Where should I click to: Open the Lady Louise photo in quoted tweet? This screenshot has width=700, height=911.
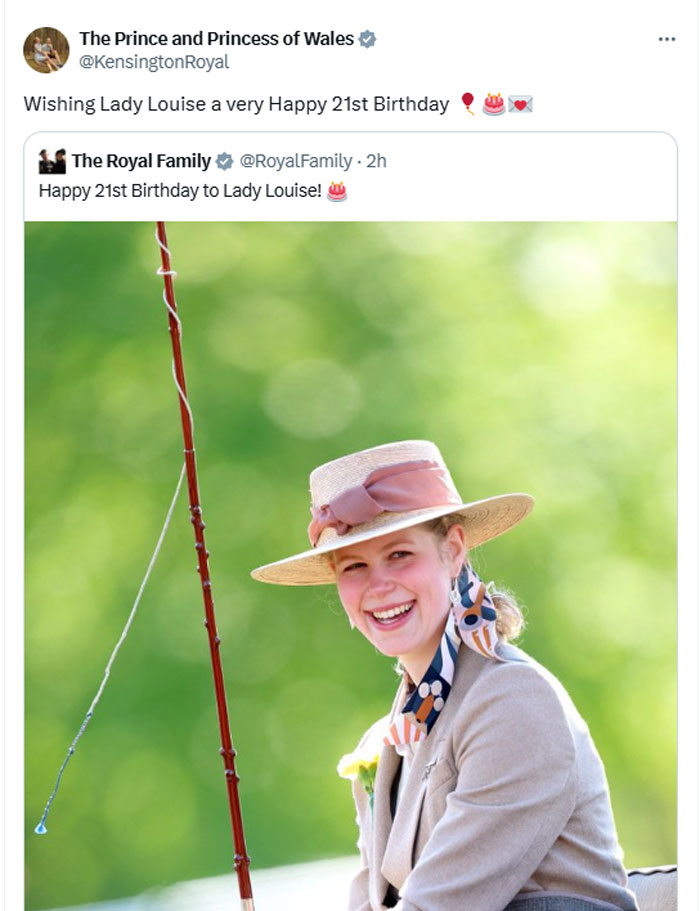(350, 566)
